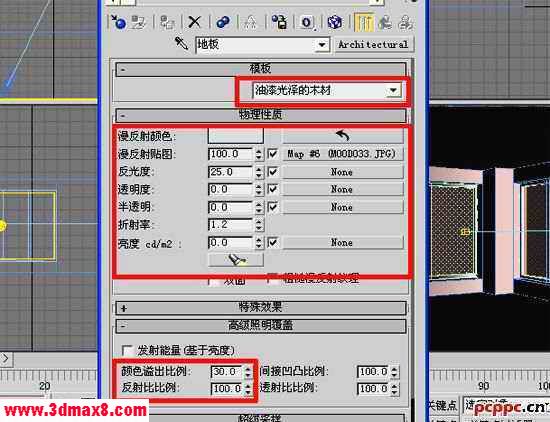
Task: Click Show Map in Viewport cube icon
Action: (335, 22)
